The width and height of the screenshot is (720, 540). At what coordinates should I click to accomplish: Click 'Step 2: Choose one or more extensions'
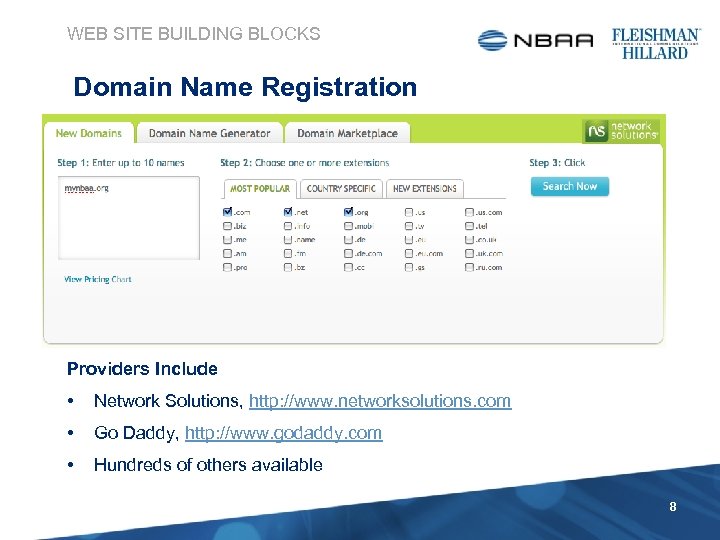(x=305, y=163)
